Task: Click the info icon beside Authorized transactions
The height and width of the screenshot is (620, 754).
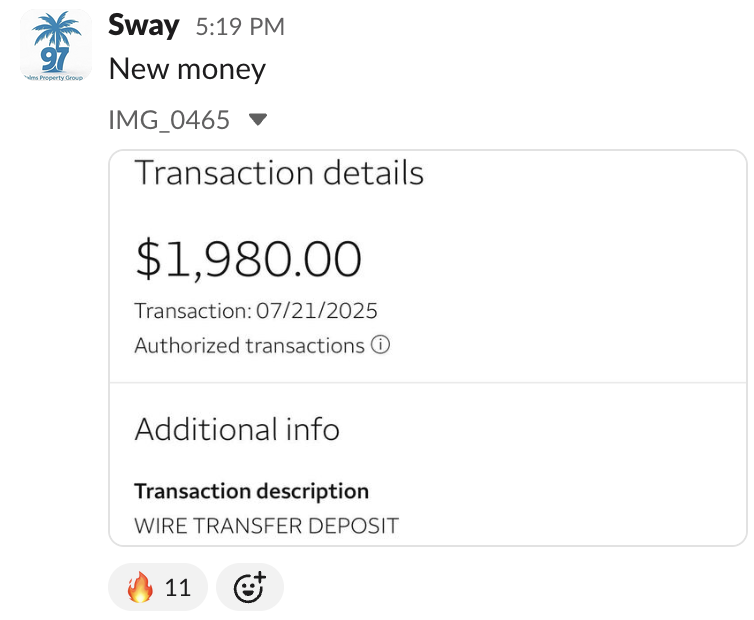Action: tap(380, 345)
